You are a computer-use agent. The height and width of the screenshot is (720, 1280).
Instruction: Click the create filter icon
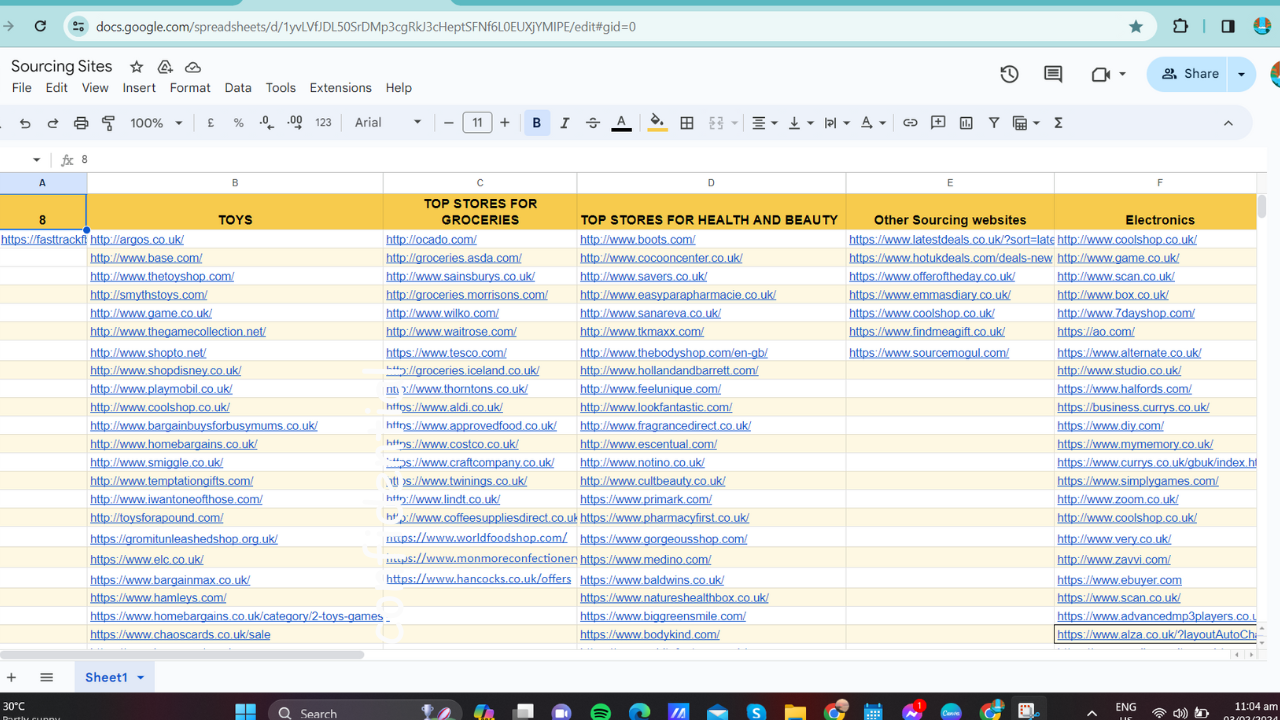[994, 123]
